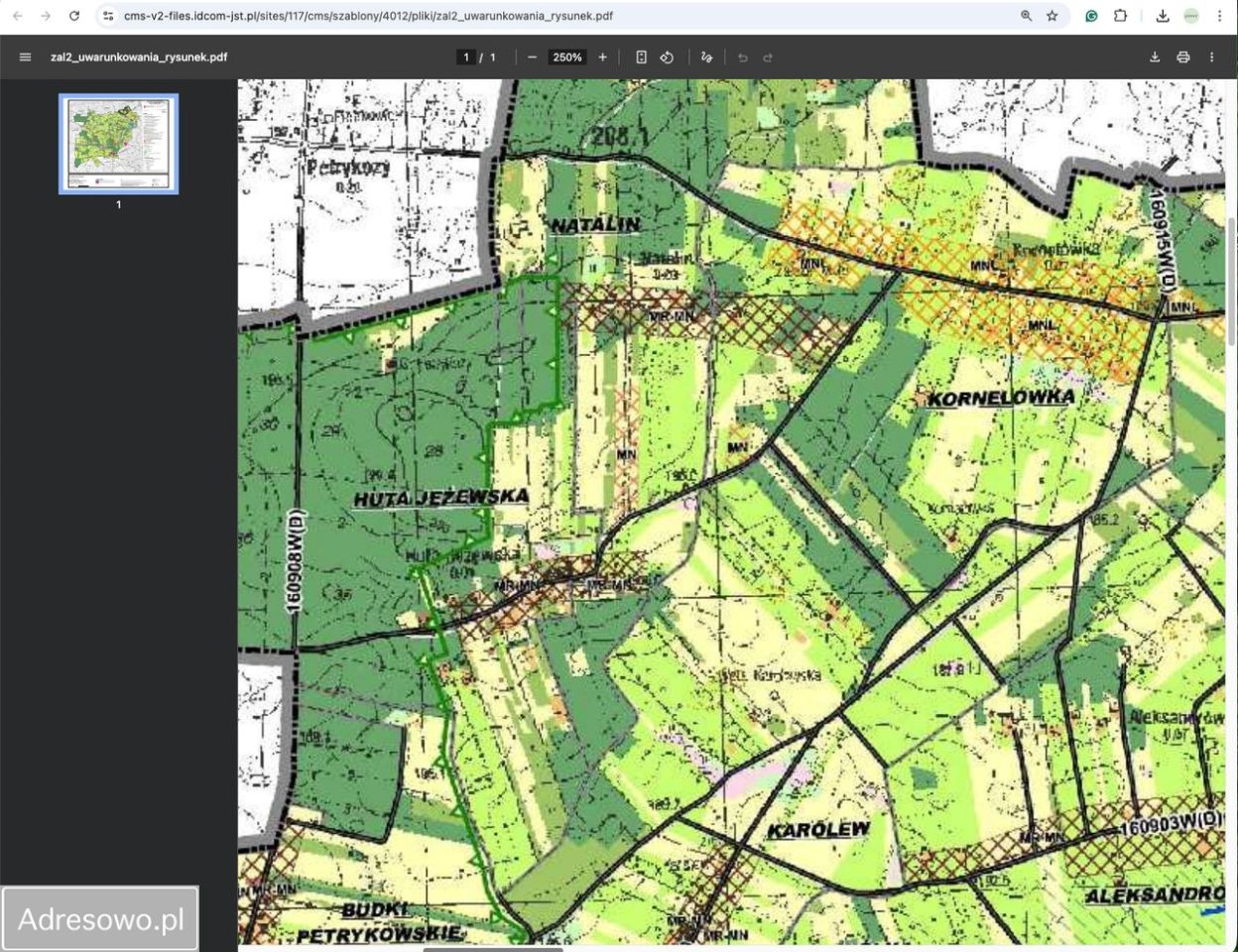Print the PDF document
1238x952 pixels.
coord(1182,58)
